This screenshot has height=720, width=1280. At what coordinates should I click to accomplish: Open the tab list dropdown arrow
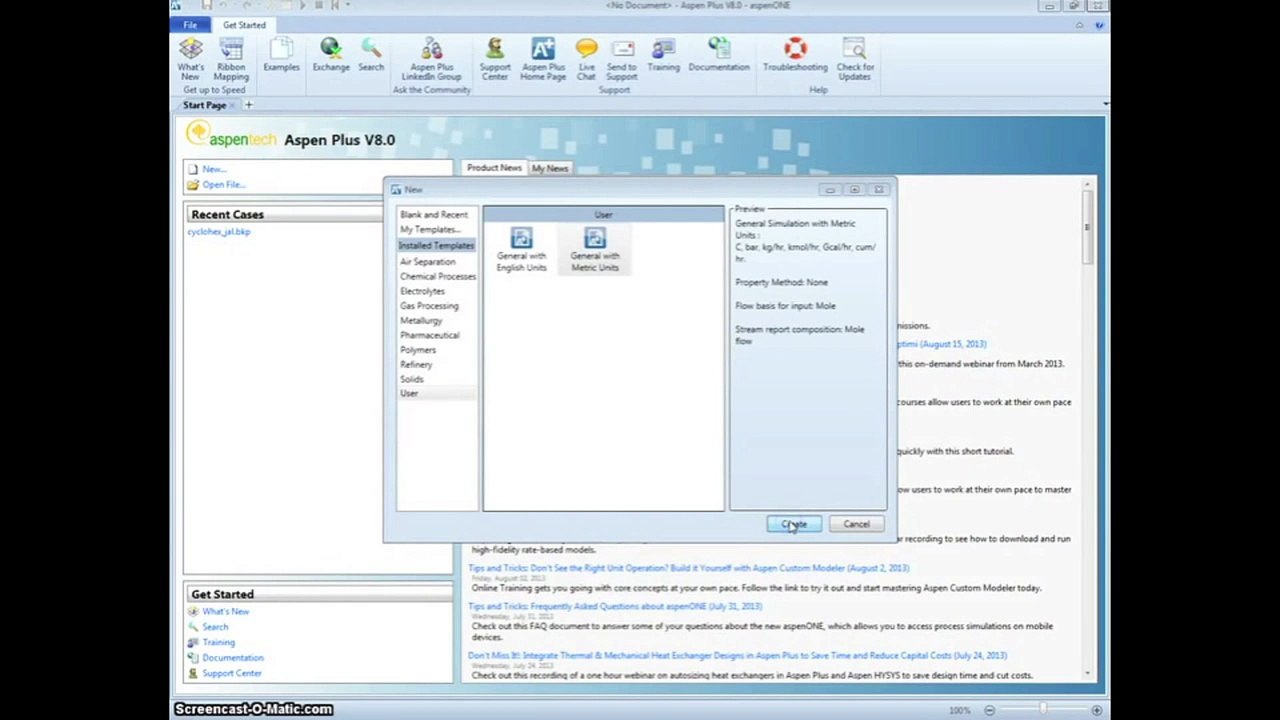[1105, 104]
